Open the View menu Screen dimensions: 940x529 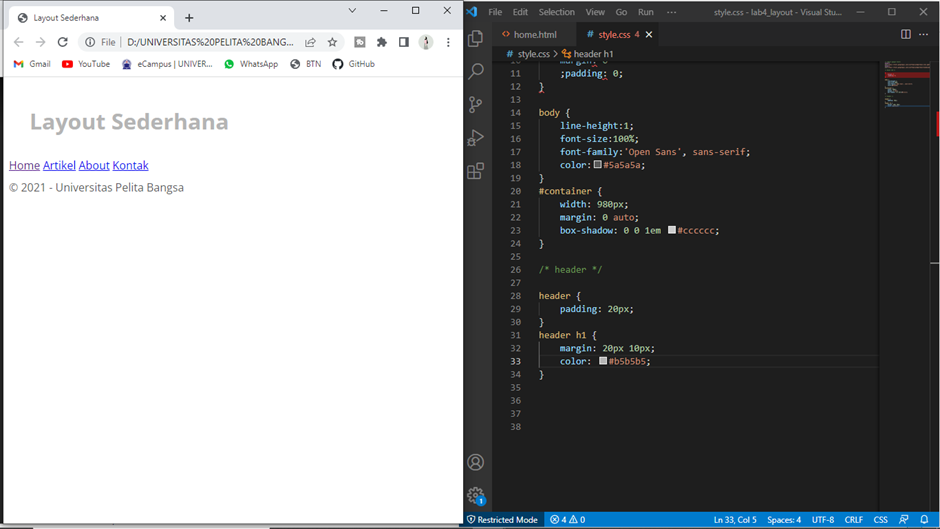click(x=595, y=12)
